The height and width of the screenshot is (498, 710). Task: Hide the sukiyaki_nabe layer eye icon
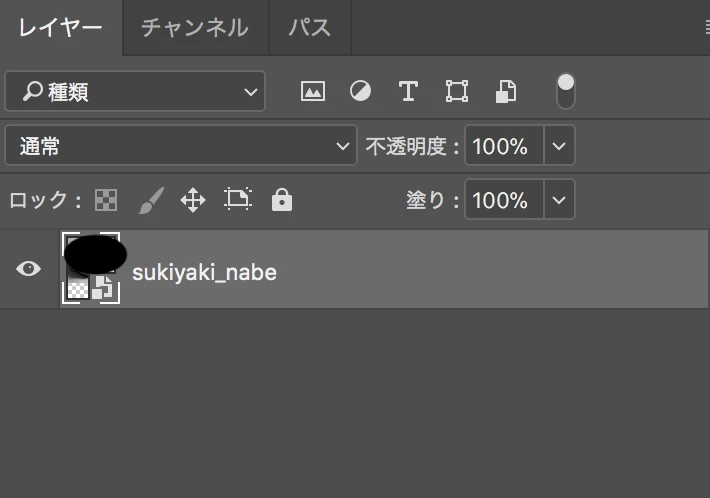click(29, 268)
